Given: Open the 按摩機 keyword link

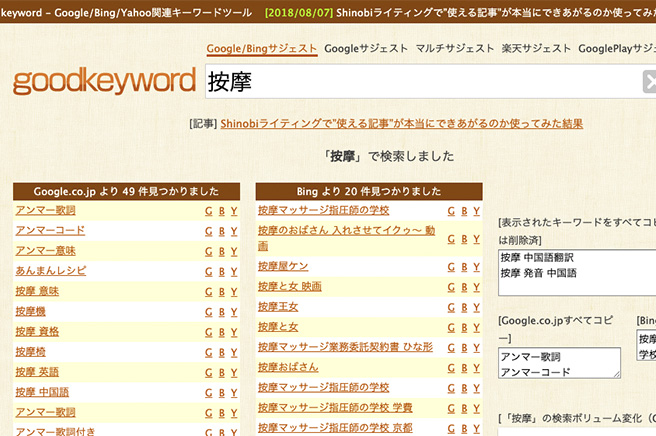Looking at the screenshot, I should (x=31, y=311).
